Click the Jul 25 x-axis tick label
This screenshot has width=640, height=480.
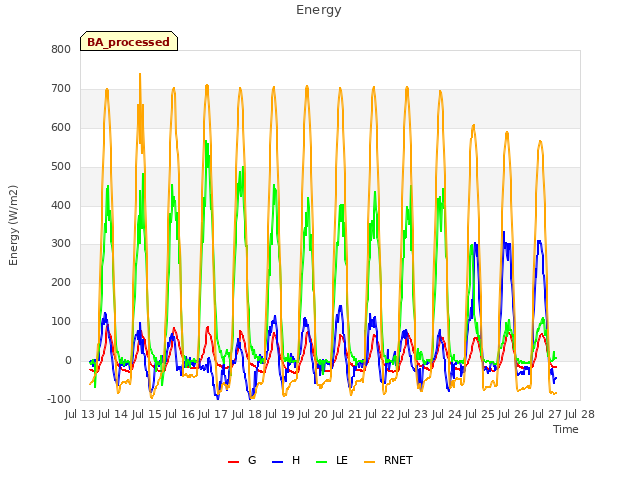pyautogui.click(x=480, y=414)
